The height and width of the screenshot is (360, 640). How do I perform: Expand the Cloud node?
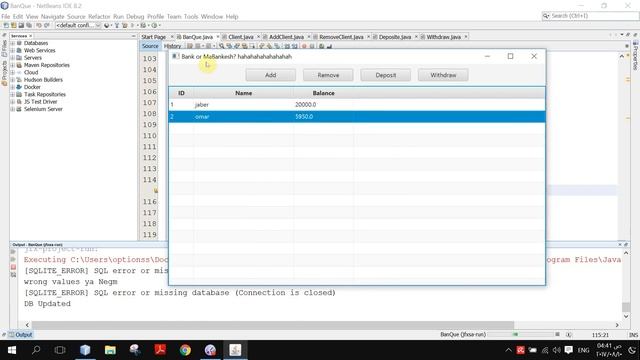[x=12, y=72]
